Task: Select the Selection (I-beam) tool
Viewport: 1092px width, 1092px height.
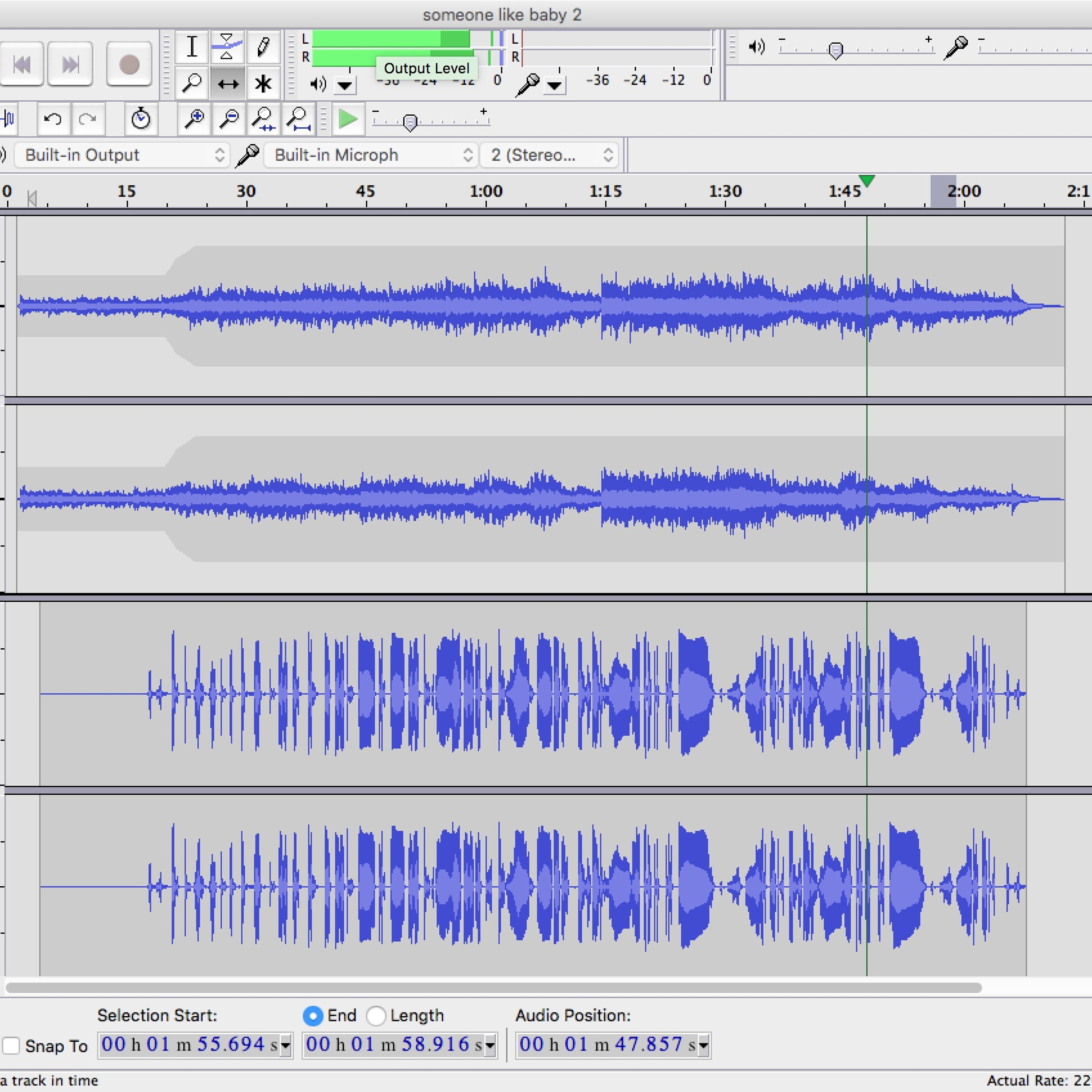Action: [192, 47]
